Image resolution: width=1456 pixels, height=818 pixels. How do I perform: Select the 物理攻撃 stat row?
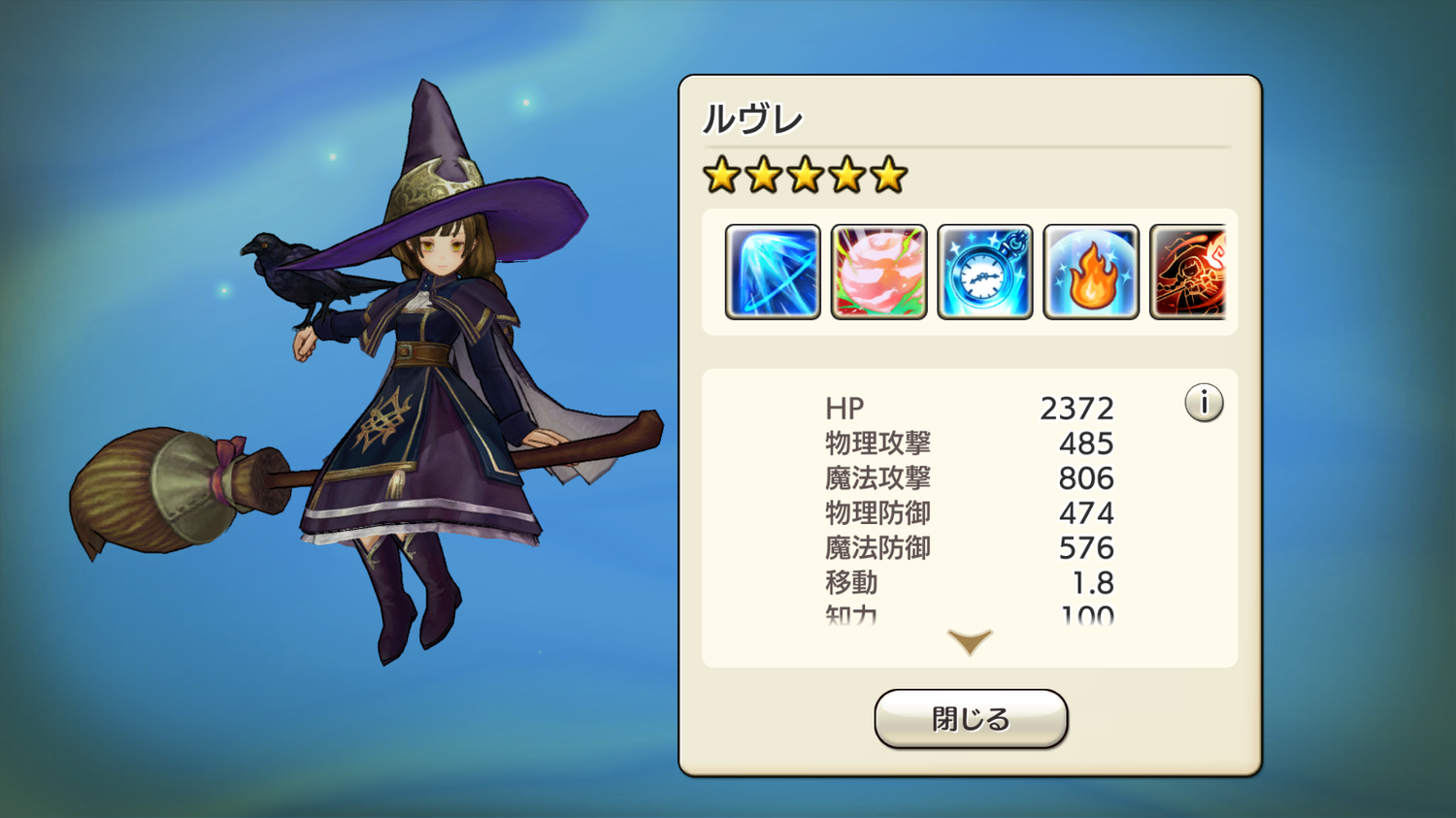pyautogui.click(x=970, y=443)
